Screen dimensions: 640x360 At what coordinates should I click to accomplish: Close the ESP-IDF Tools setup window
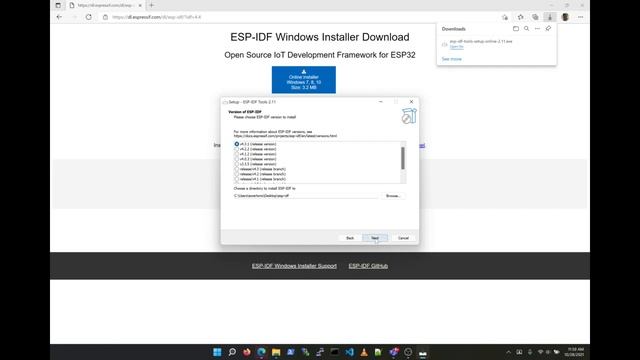point(411,102)
